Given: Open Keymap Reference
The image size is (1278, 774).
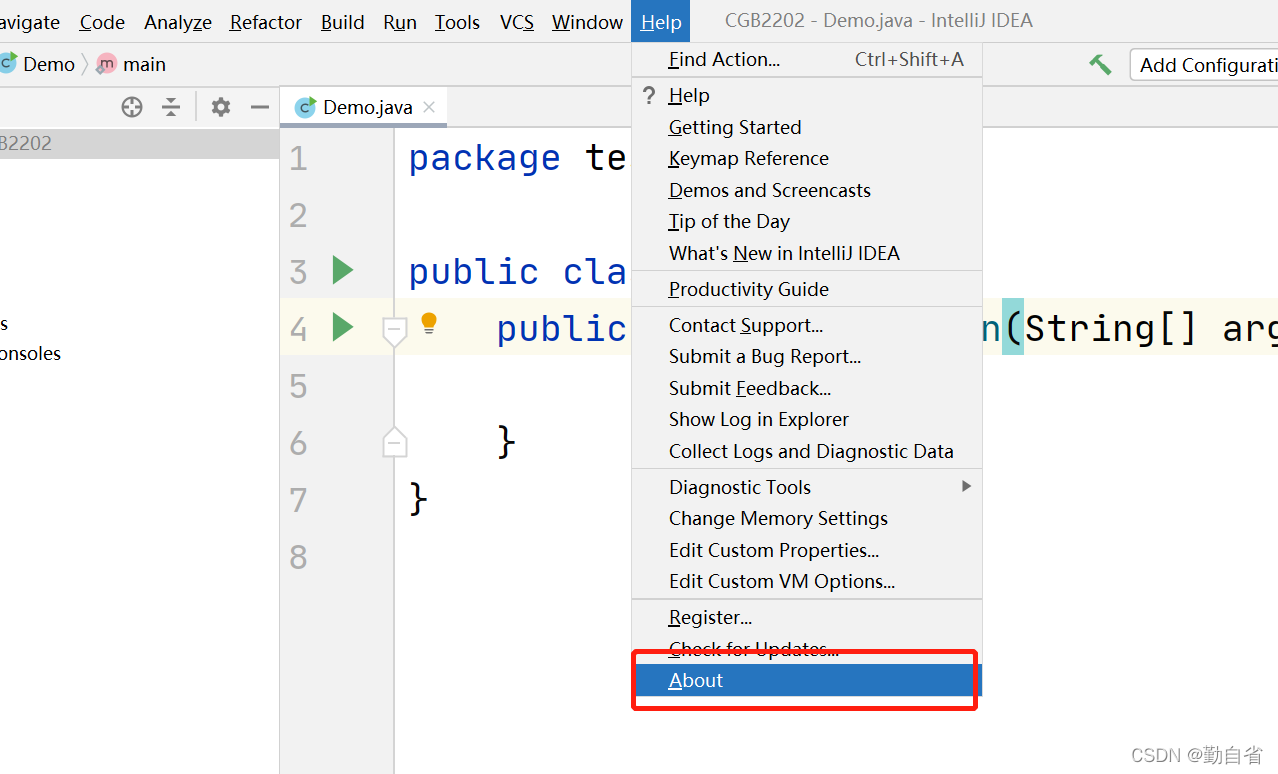Looking at the screenshot, I should point(807,158).
